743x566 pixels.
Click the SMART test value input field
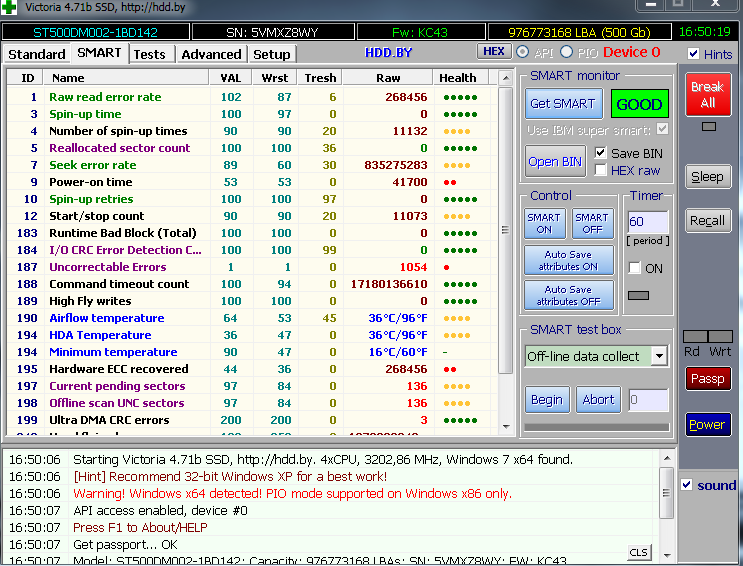[x=648, y=400]
